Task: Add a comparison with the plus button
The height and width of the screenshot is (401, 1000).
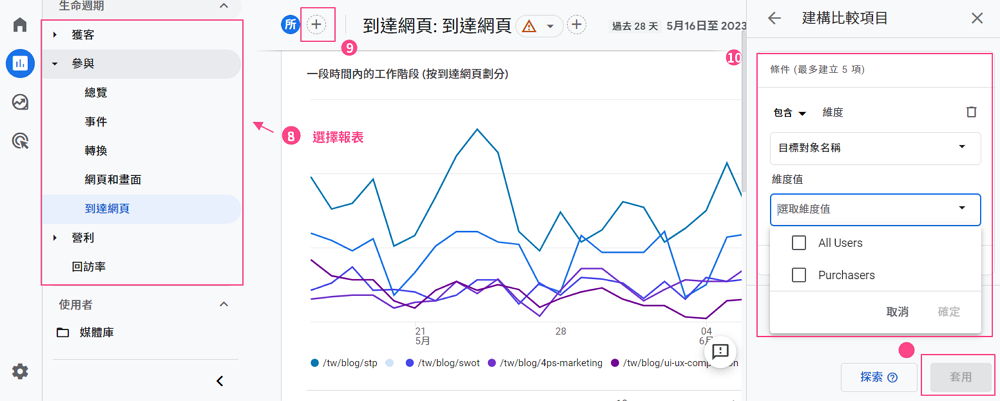Action: coord(316,24)
